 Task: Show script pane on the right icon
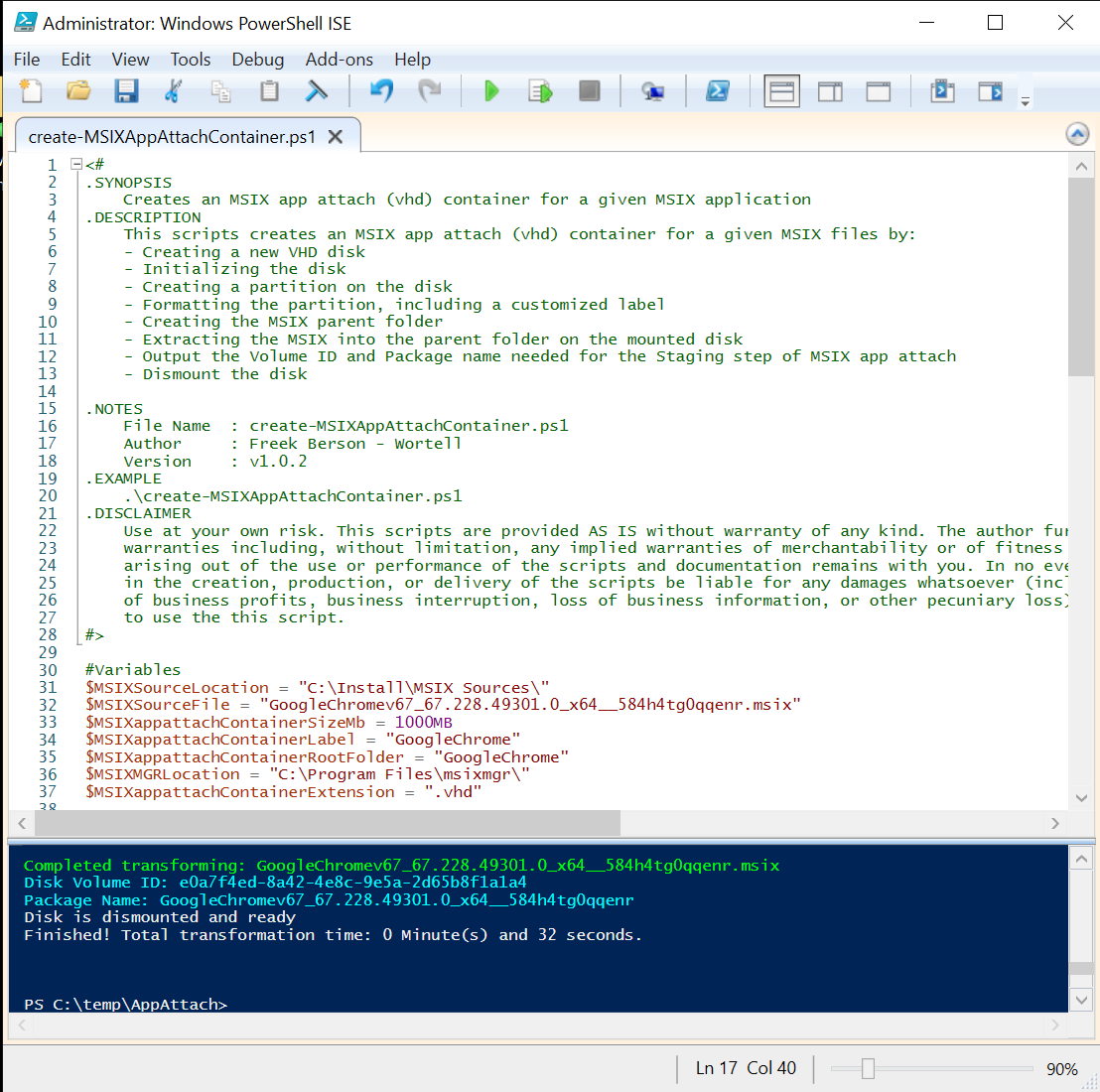pyautogui.click(x=830, y=91)
